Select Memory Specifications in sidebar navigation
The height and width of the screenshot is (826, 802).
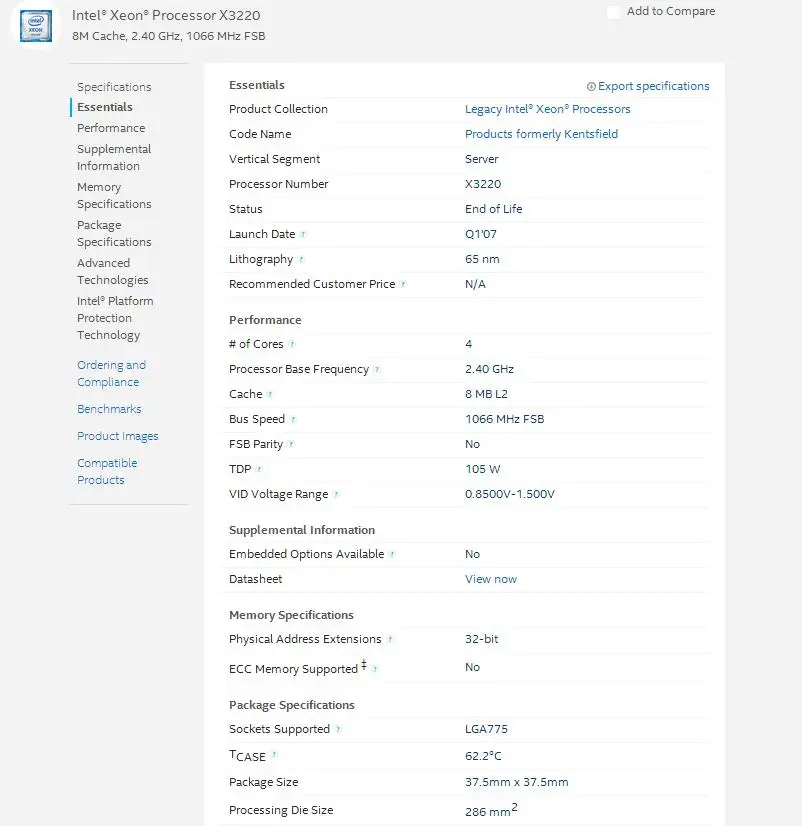pyautogui.click(x=114, y=195)
